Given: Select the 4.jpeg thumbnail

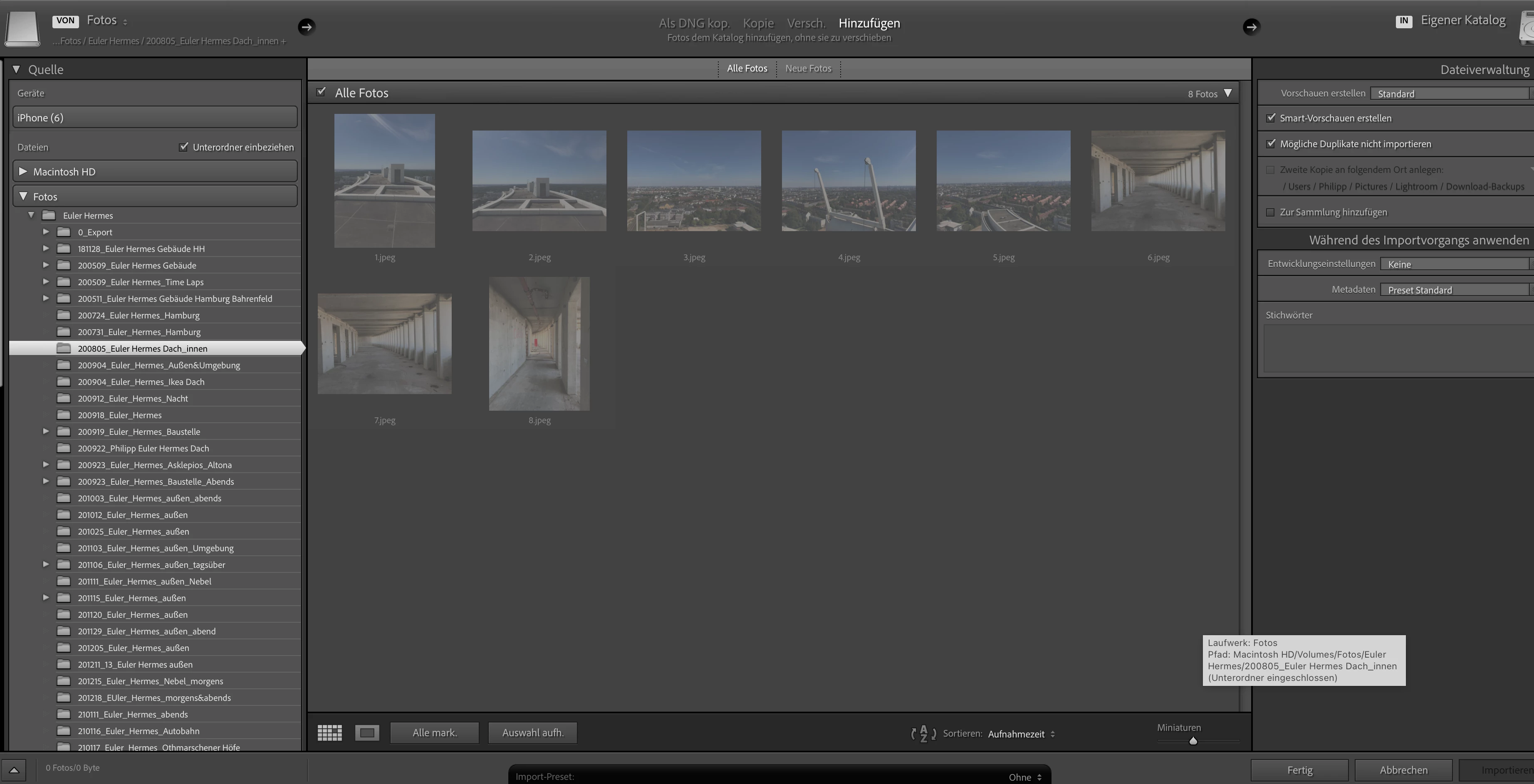Looking at the screenshot, I should 848,181.
